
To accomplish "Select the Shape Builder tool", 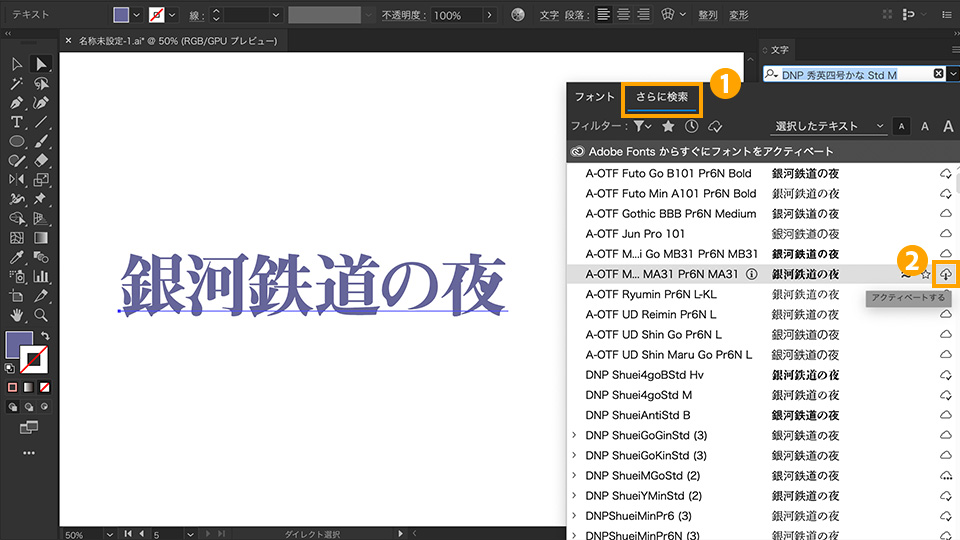I will pyautogui.click(x=17, y=219).
